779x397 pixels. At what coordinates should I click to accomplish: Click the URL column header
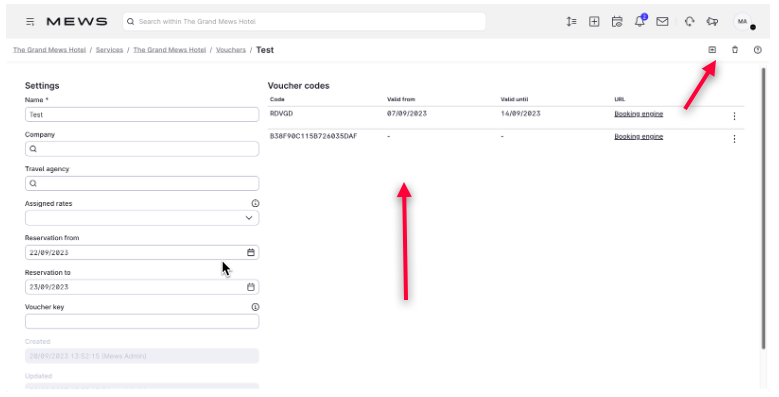tap(620, 99)
